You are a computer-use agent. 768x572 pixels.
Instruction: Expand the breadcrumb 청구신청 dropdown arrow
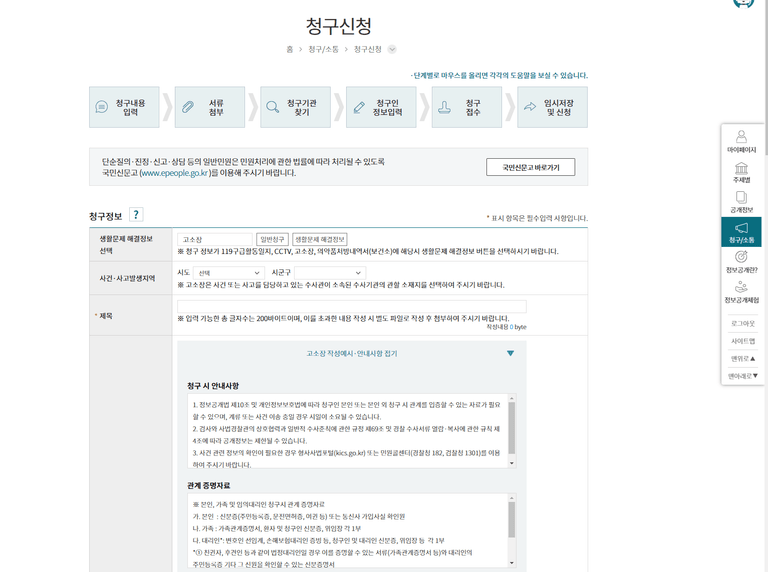pos(392,49)
